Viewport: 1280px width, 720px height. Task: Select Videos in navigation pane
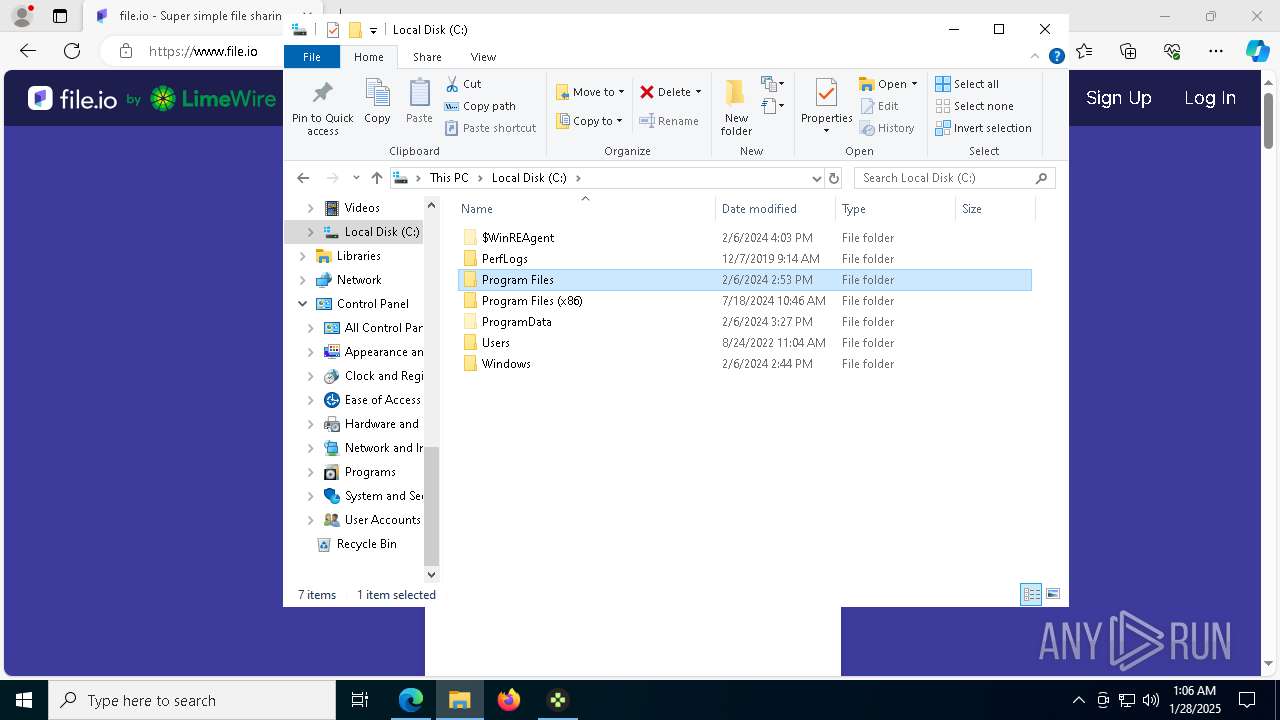pyautogui.click(x=362, y=208)
